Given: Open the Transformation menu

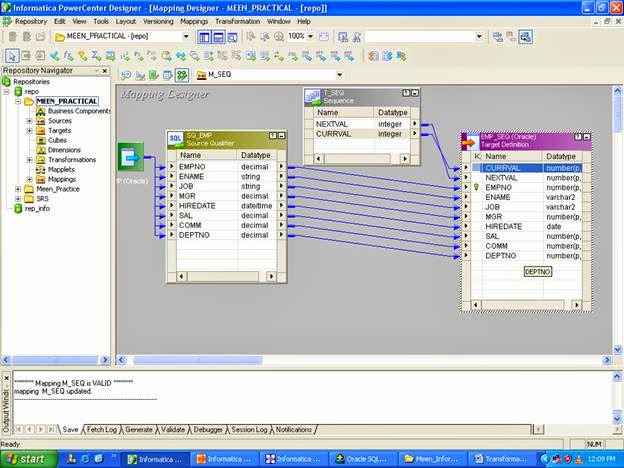Looking at the screenshot, I should click(x=238, y=21).
